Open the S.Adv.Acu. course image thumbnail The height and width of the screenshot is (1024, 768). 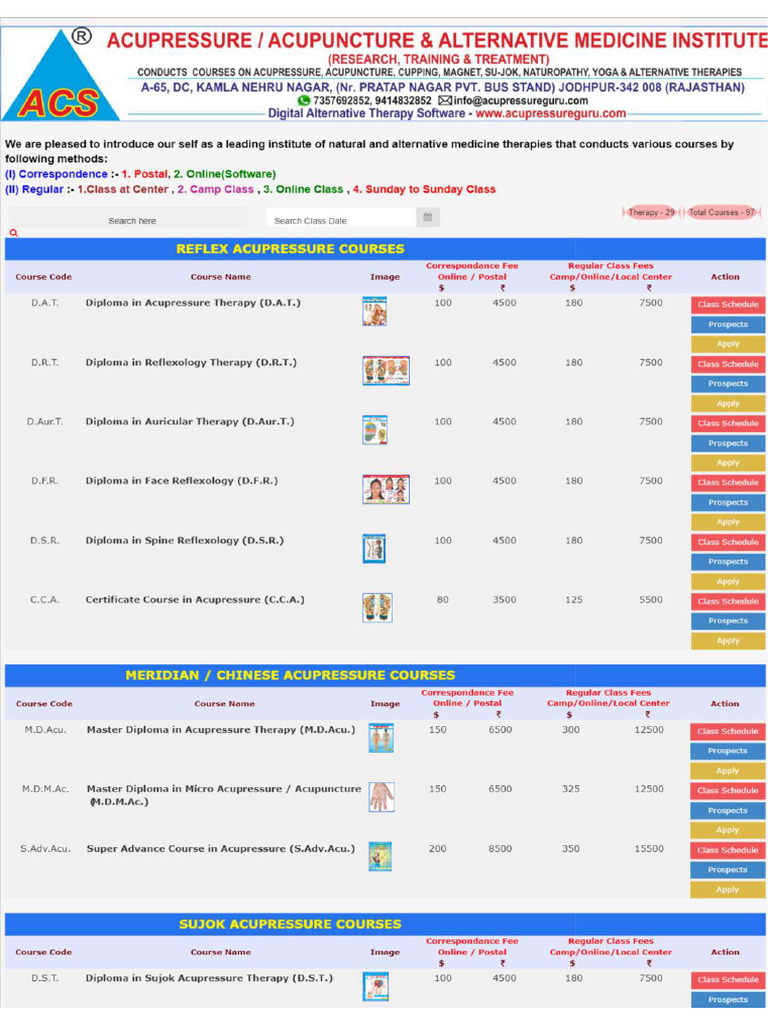coord(380,857)
